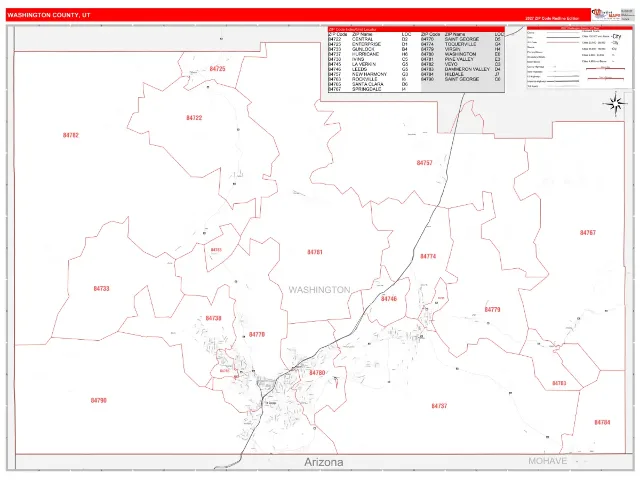Click WASHINGTON row in the ZIP index
Viewport: 640px width, 480px height.
click(460, 54)
